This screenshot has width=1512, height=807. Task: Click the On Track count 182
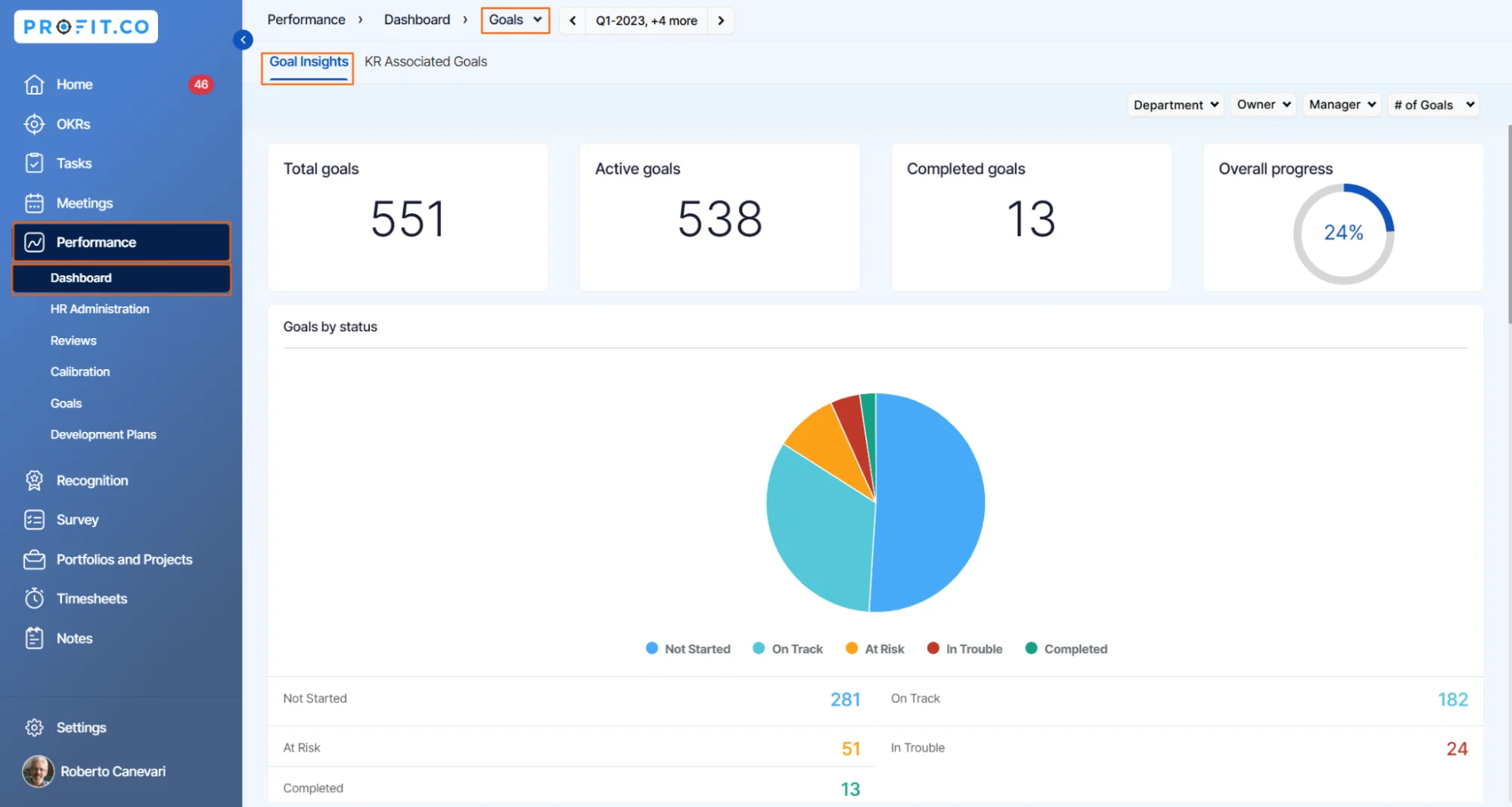[x=1452, y=699]
